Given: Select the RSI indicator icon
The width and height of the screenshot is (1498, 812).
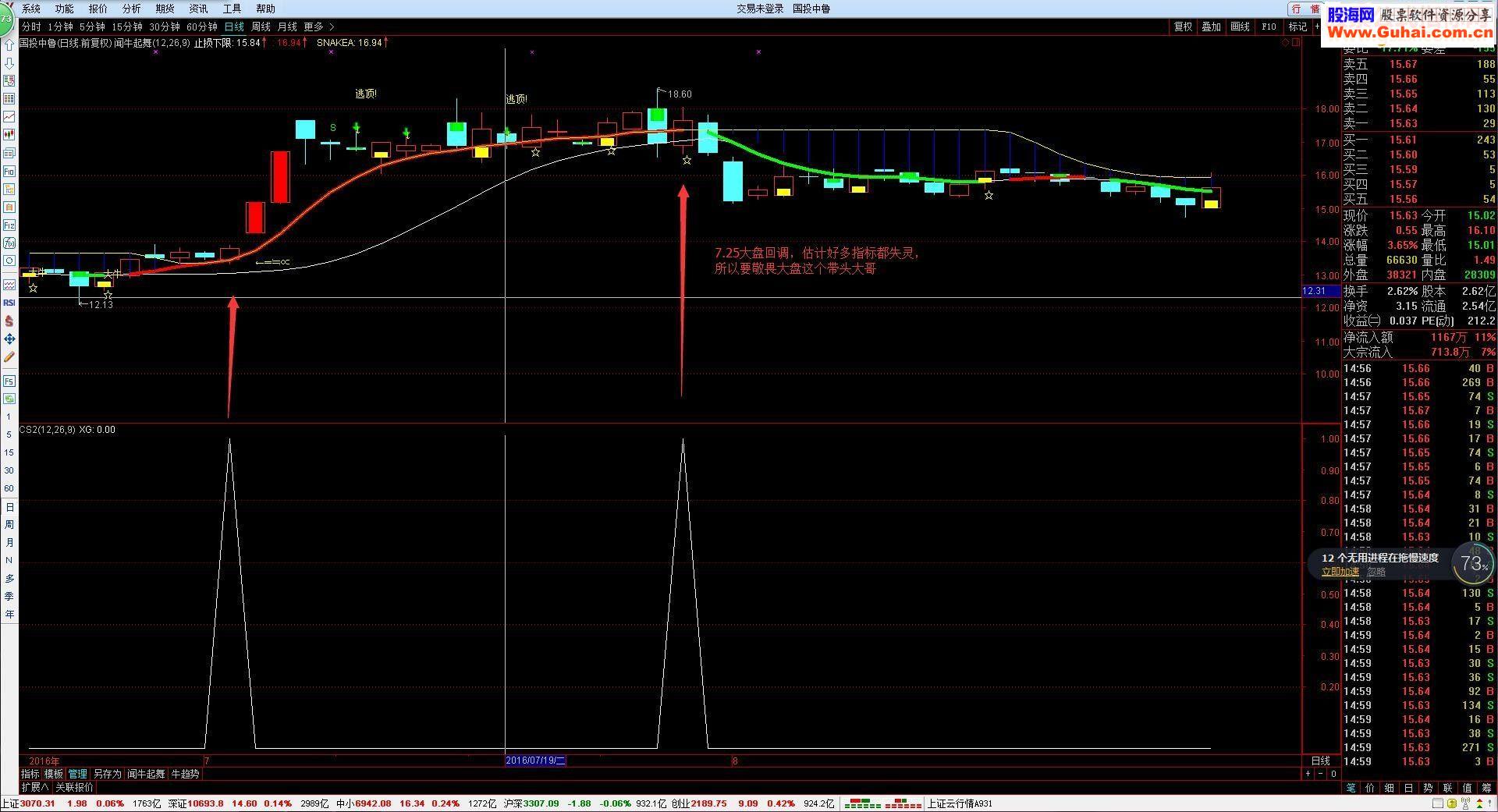Looking at the screenshot, I should 9,303.
